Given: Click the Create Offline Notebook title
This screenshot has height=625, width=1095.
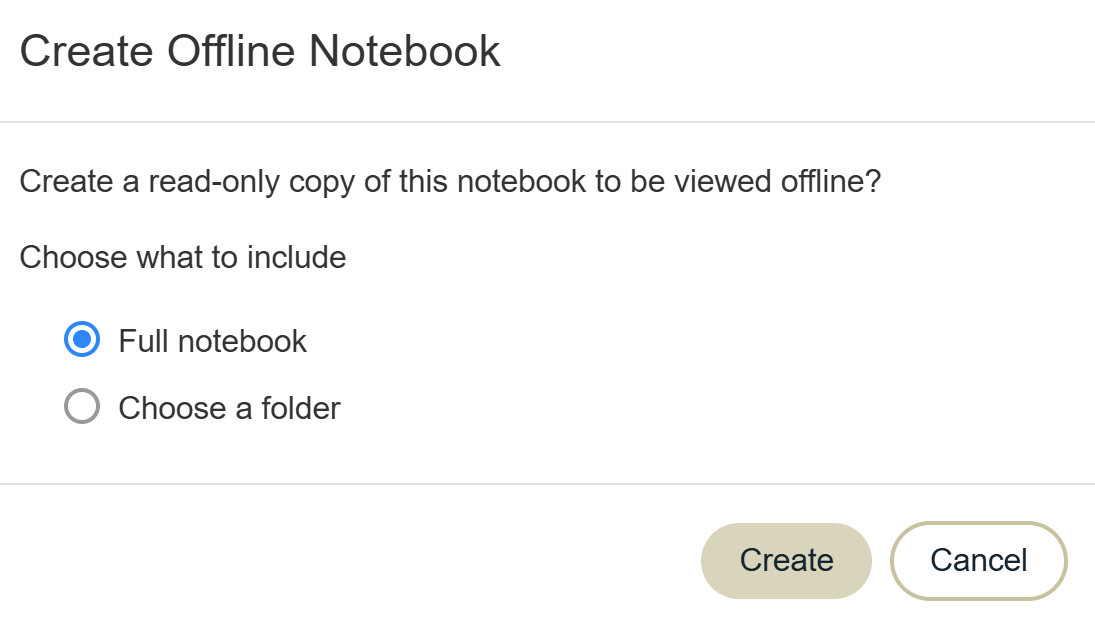Looking at the screenshot, I should pos(260,51).
